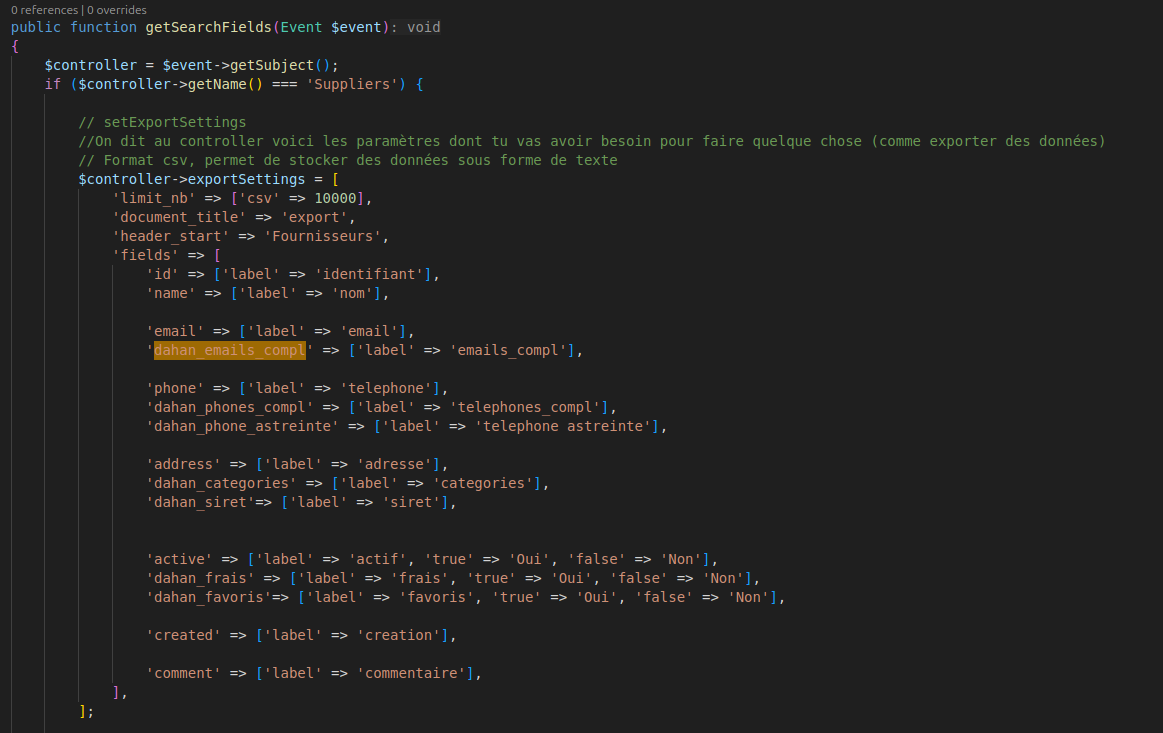The height and width of the screenshot is (733, 1163).
Task: Click the getName method call
Action: tap(212, 84)
